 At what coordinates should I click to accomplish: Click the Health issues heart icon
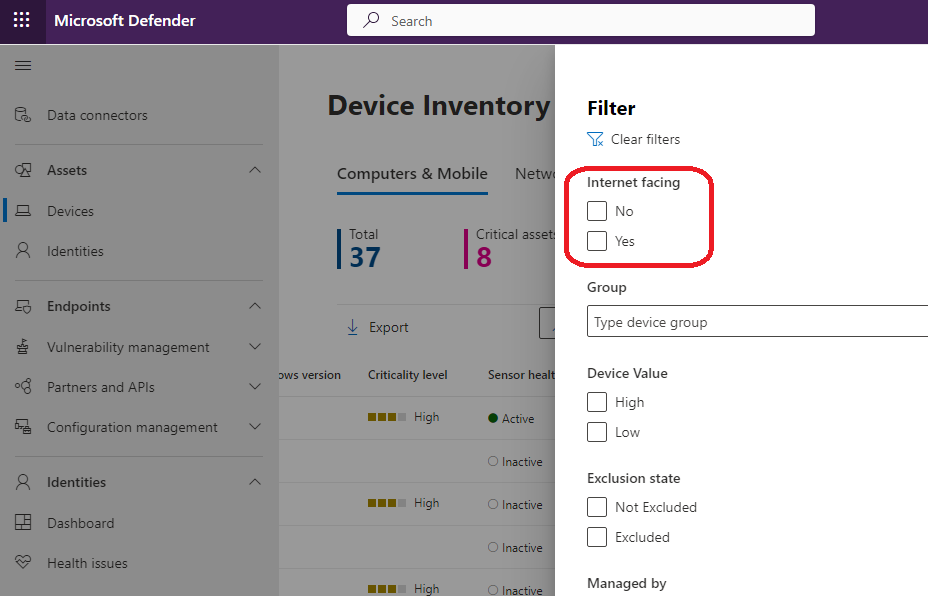click(x=22, y=563)
